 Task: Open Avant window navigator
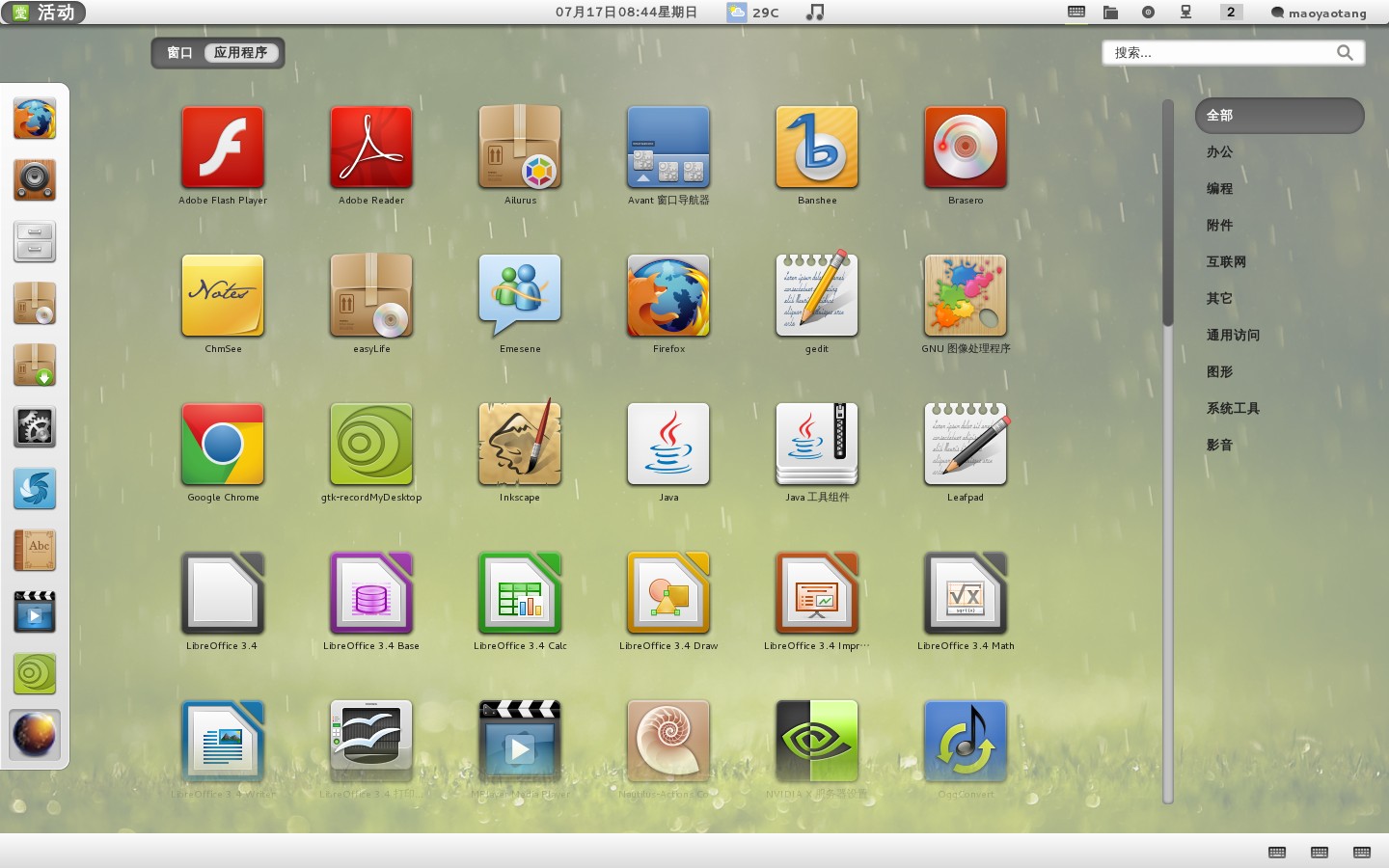(668, 148)
